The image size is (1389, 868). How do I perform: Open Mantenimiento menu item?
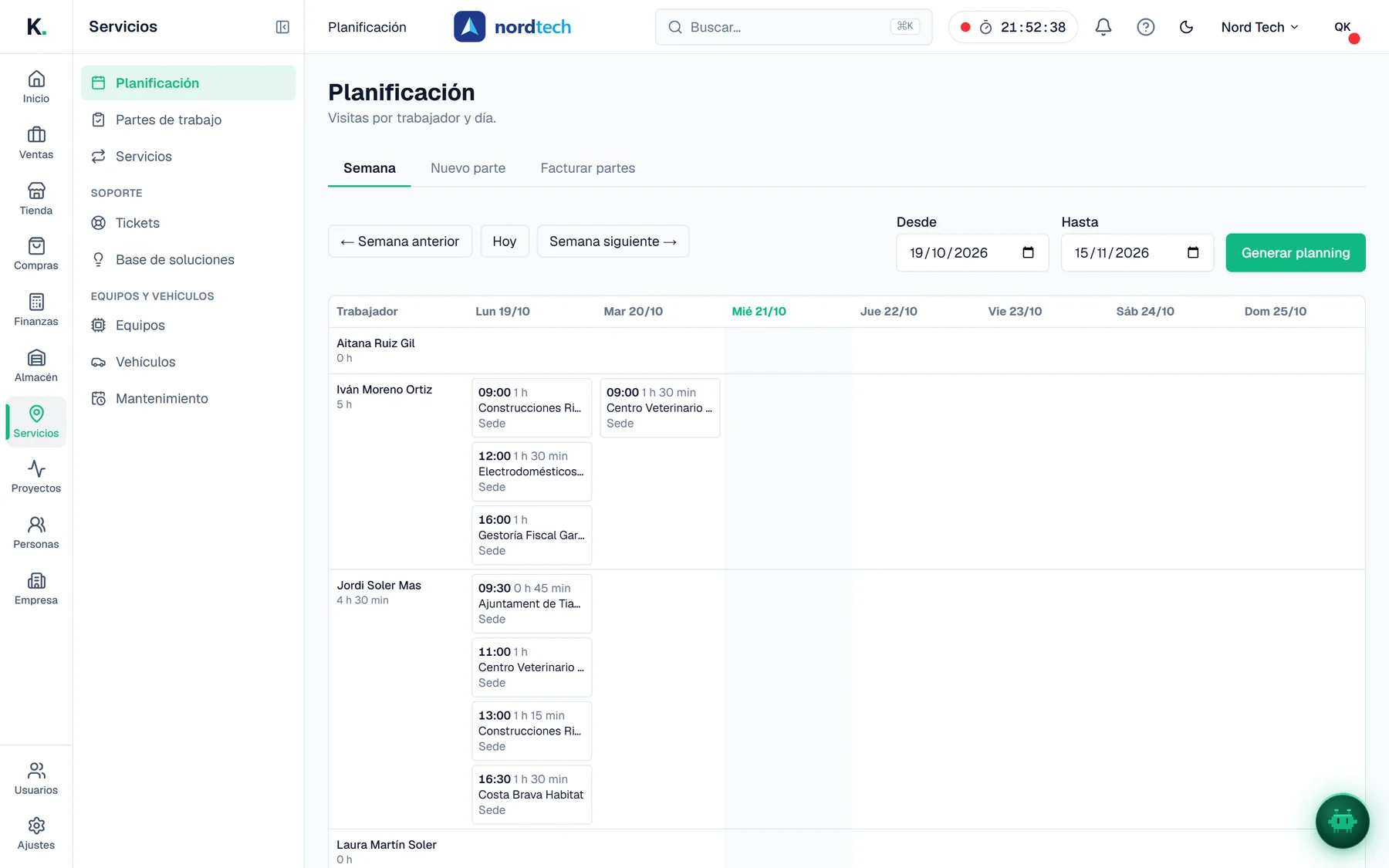(x=188, y=398)
